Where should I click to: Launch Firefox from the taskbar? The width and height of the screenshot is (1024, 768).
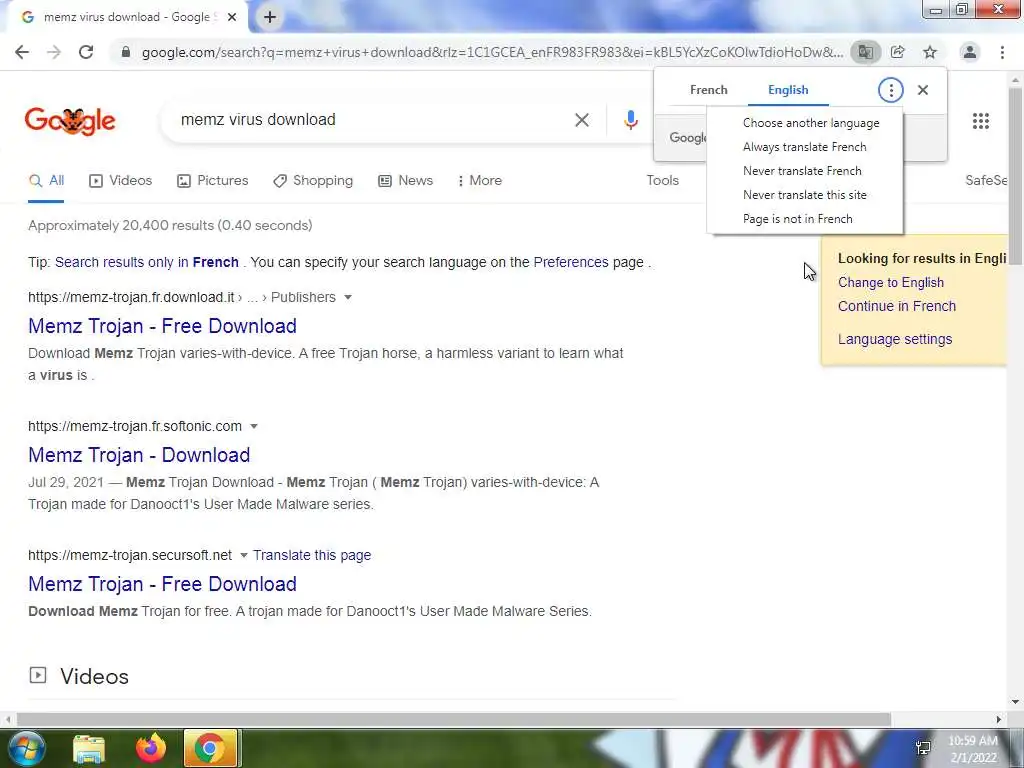pyautogui.click(x=150, y=748)
